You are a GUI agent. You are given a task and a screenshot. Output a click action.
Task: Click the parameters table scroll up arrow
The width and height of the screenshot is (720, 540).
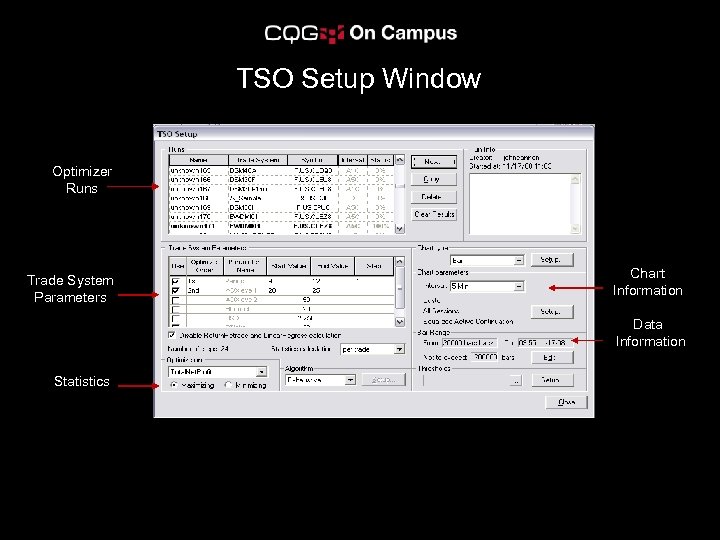tap(399, 262)
